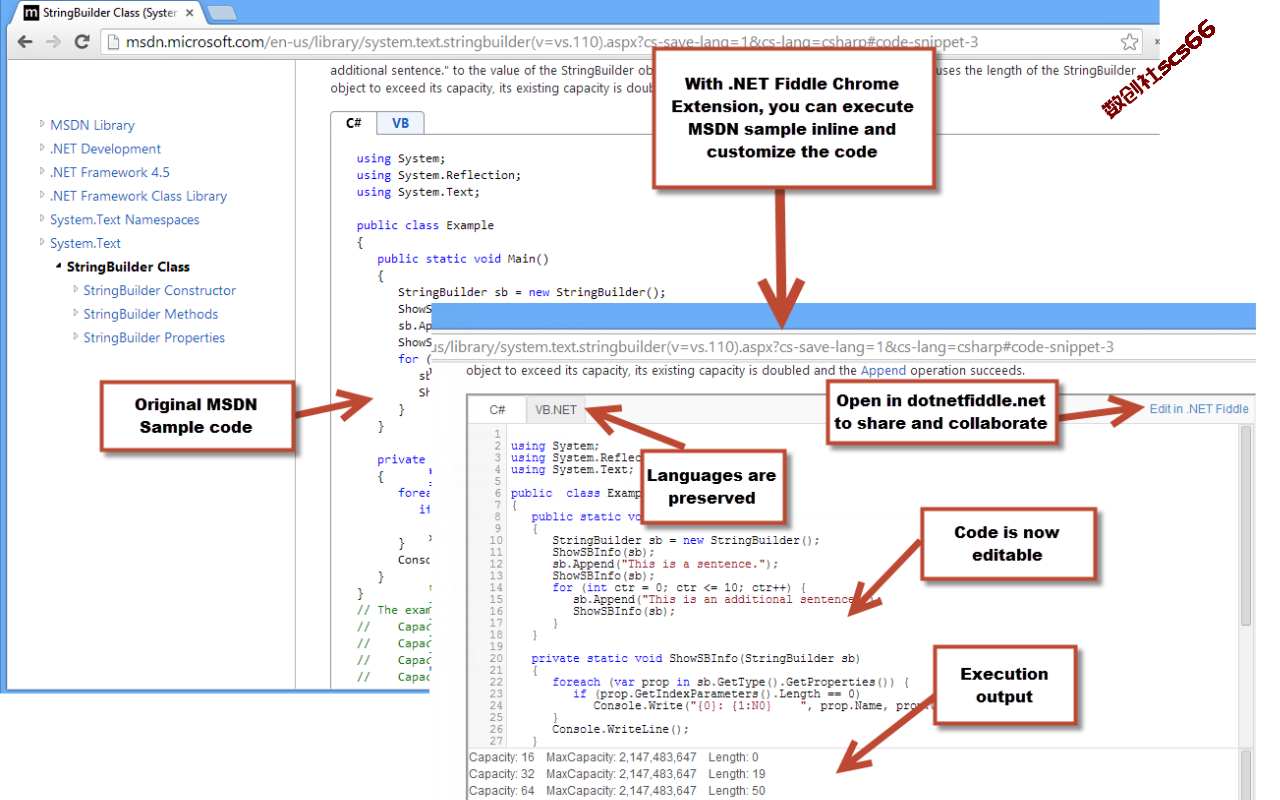Go back using the browser back arrow

point(25,42)
